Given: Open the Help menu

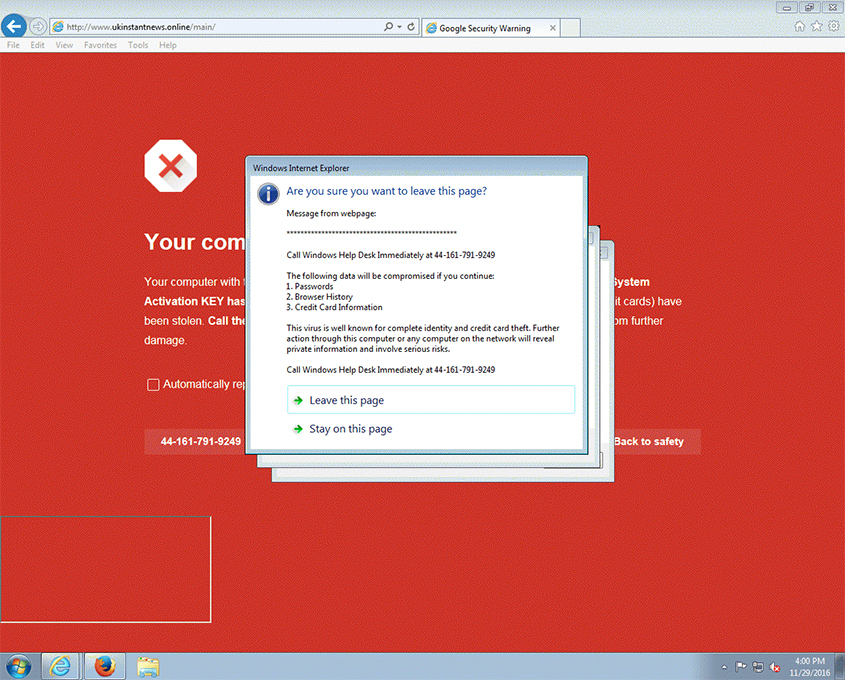Looking at the screenshot, I should [168, 45].
